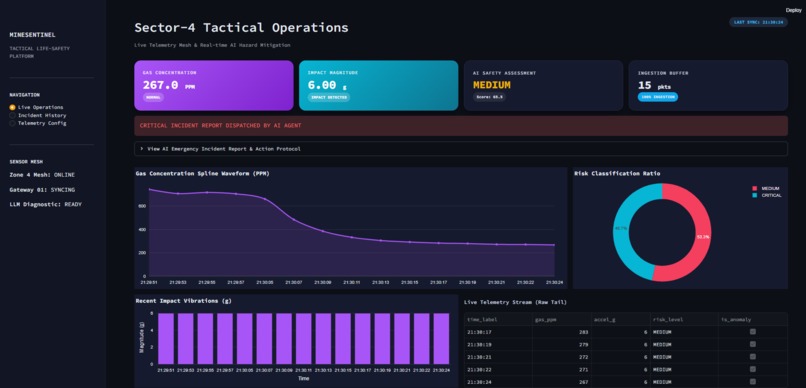The height and width of the screenshot is (388, 806).
Task: Click the 100% INGESTION badge
Action: pos(658,97)
